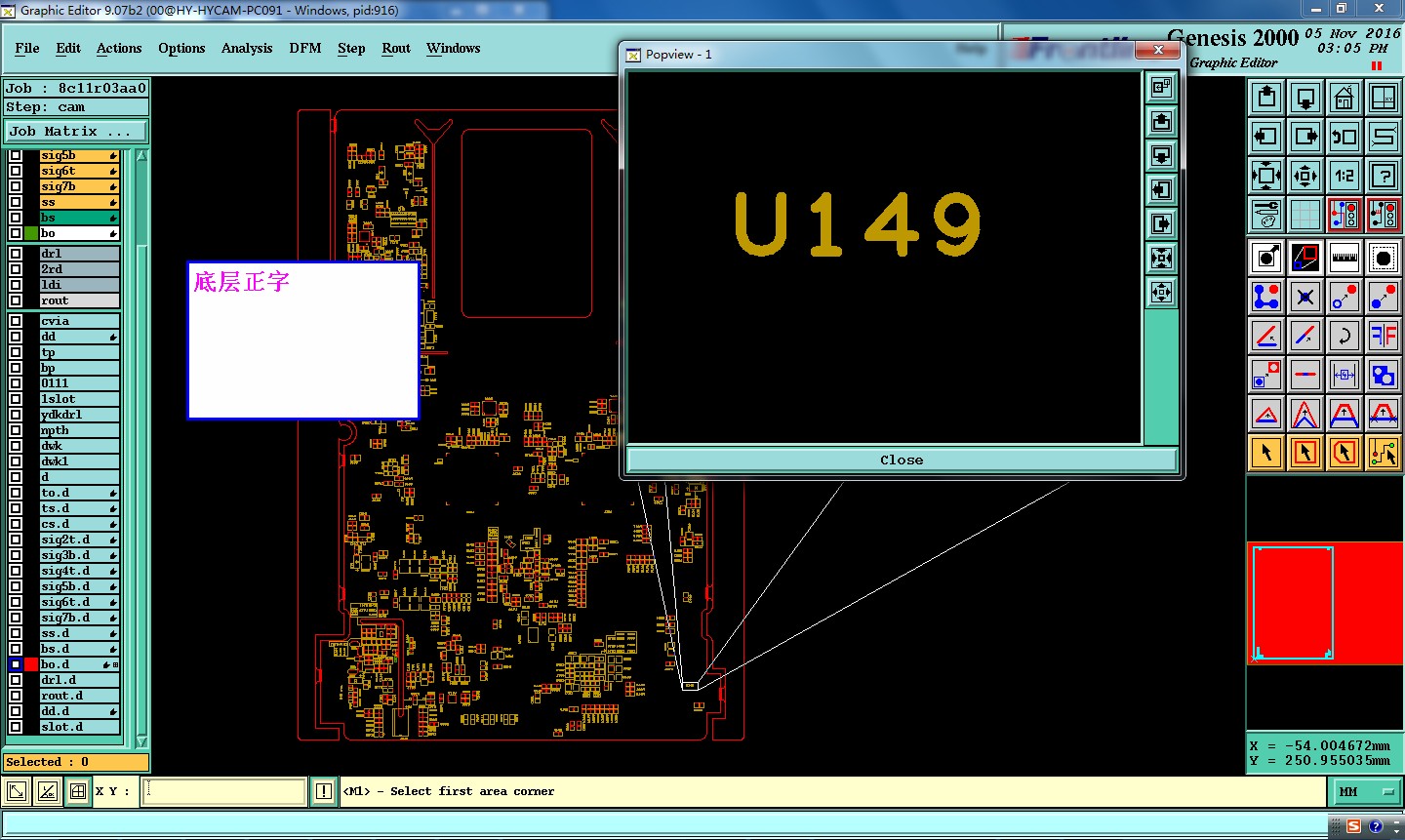Open the MM units dropdown
This screenshot has height=840, width=1405.
coord(1366,791)
